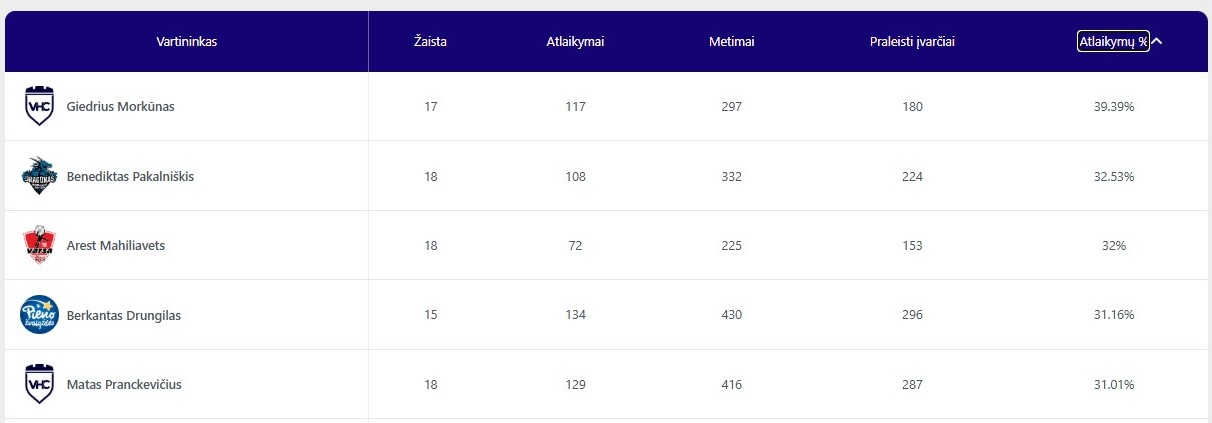Sort table by Atlaikymų % header
1212x423 pixels.
[x=1112, y=42]
